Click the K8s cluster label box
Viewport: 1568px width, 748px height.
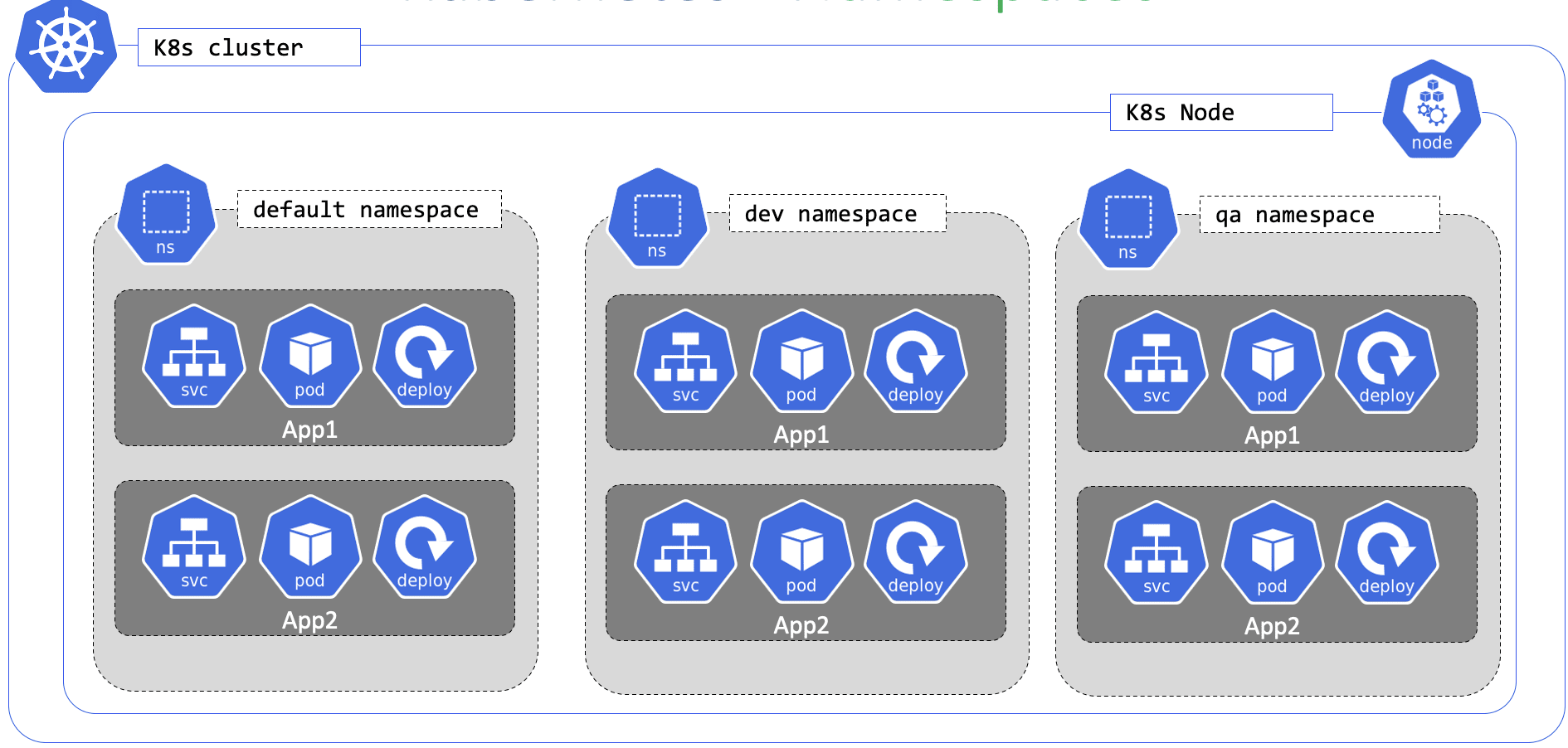click(249, 47)
